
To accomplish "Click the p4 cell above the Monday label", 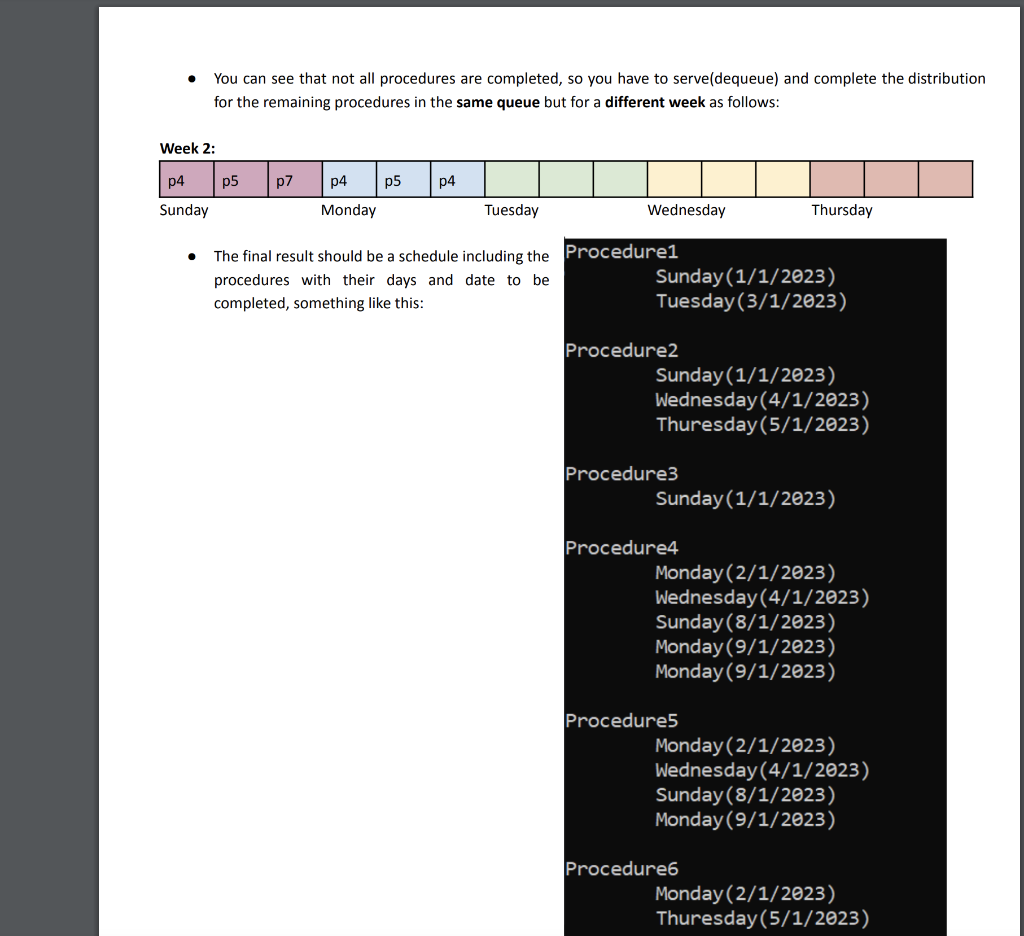I will pos(348,178).
